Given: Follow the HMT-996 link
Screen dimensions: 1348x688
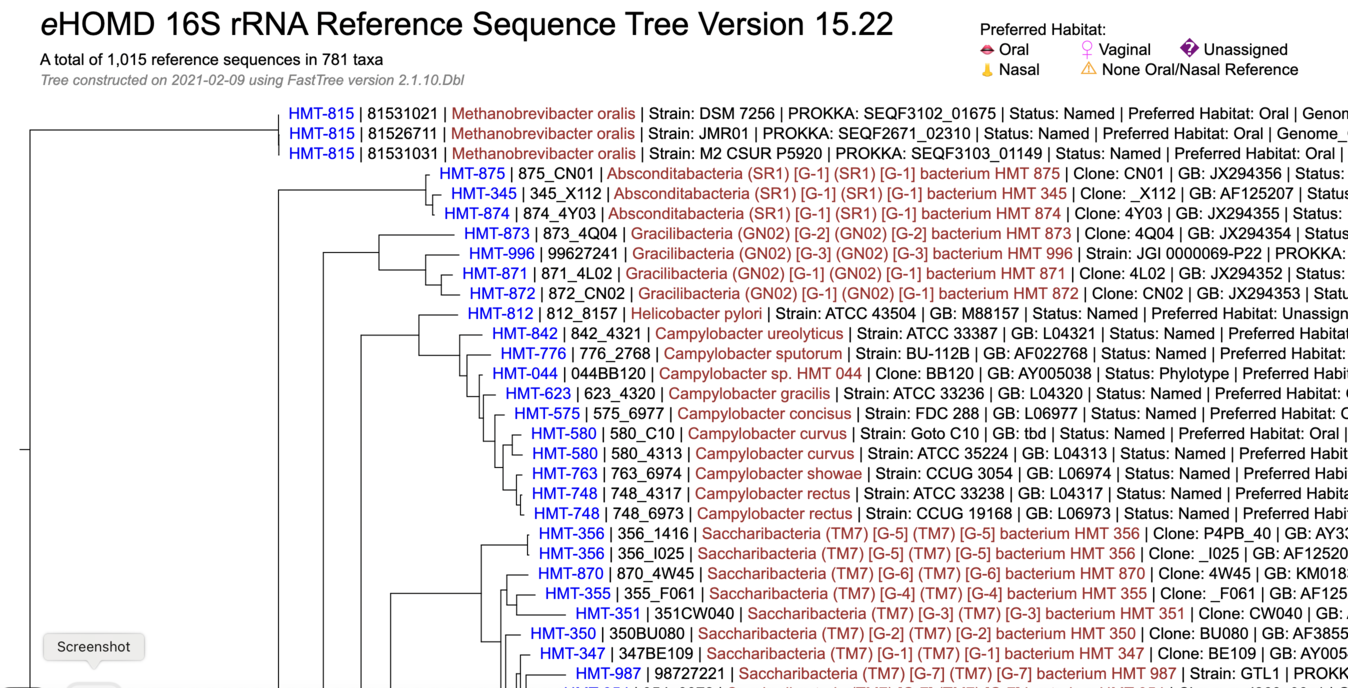Looking at the screenshot, I should [501, 254].
